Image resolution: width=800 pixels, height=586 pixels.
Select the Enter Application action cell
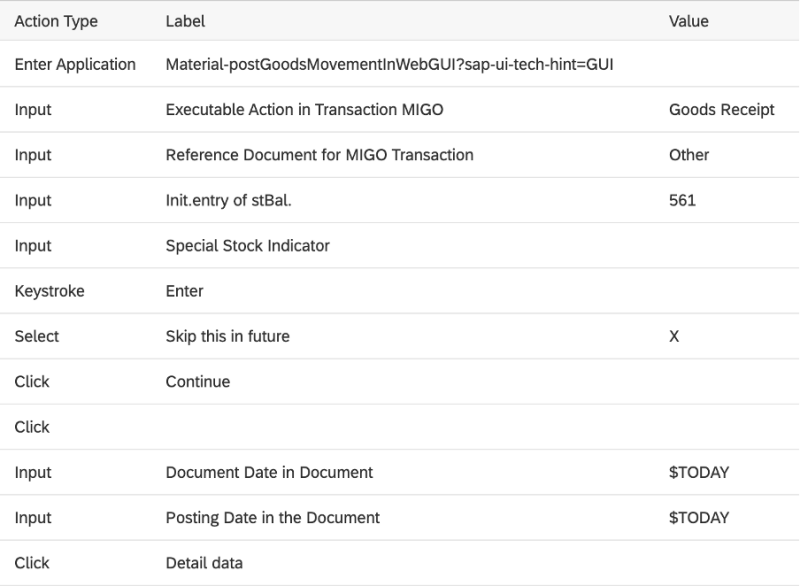click(x=75, y=65)
